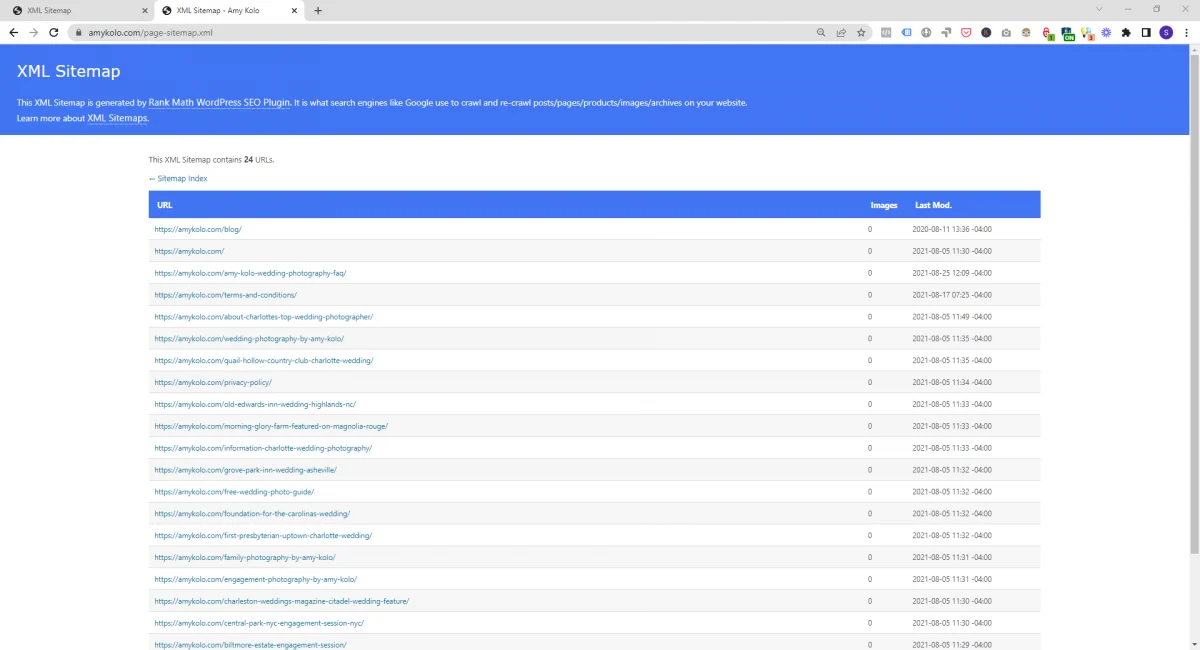This screenshot has width=1200, height=650.
Task: Open the Extensions puzzle piece menu
Action: click(1126, 32)
